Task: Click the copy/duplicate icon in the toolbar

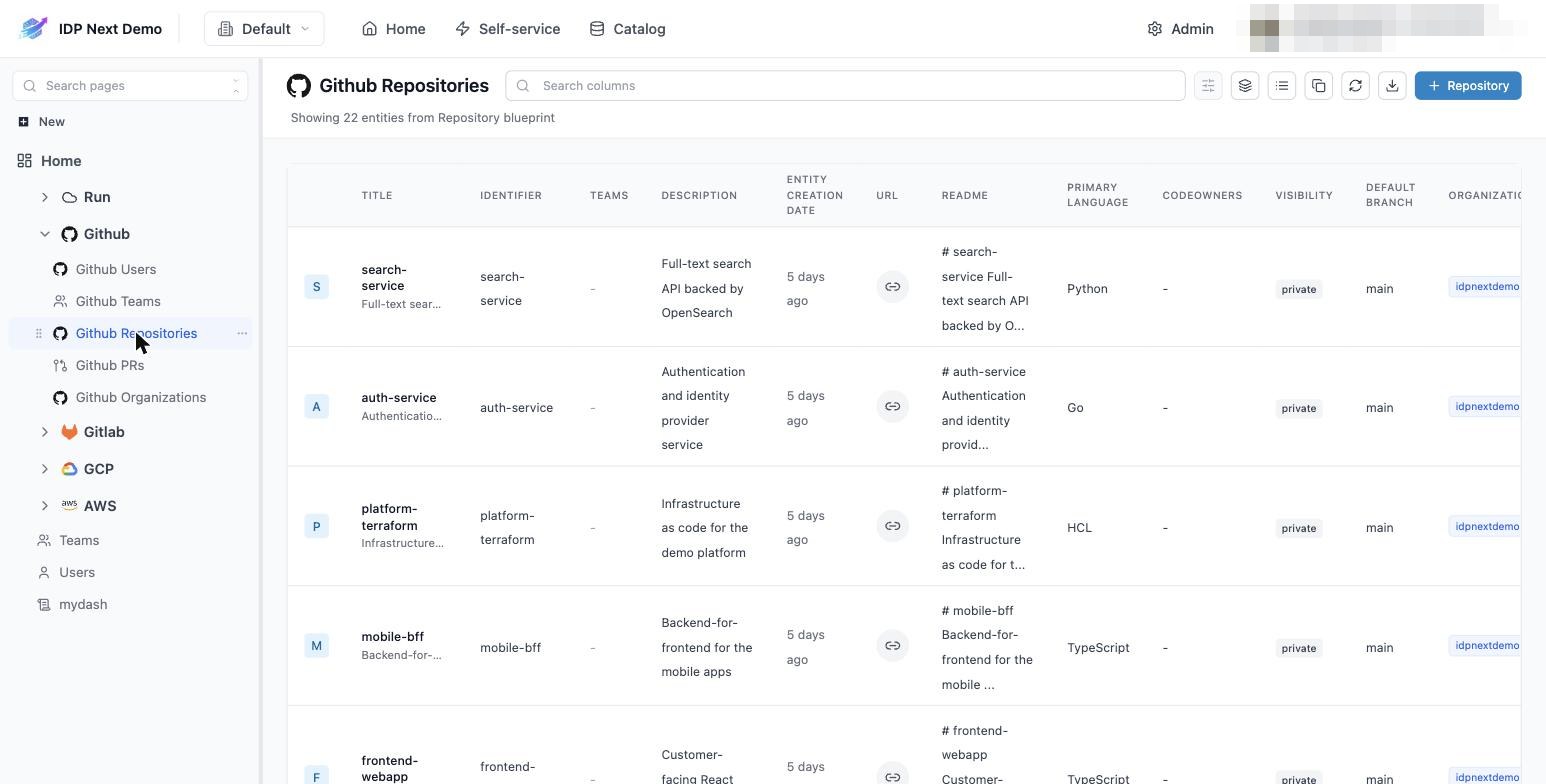Action: [1319, 86]
